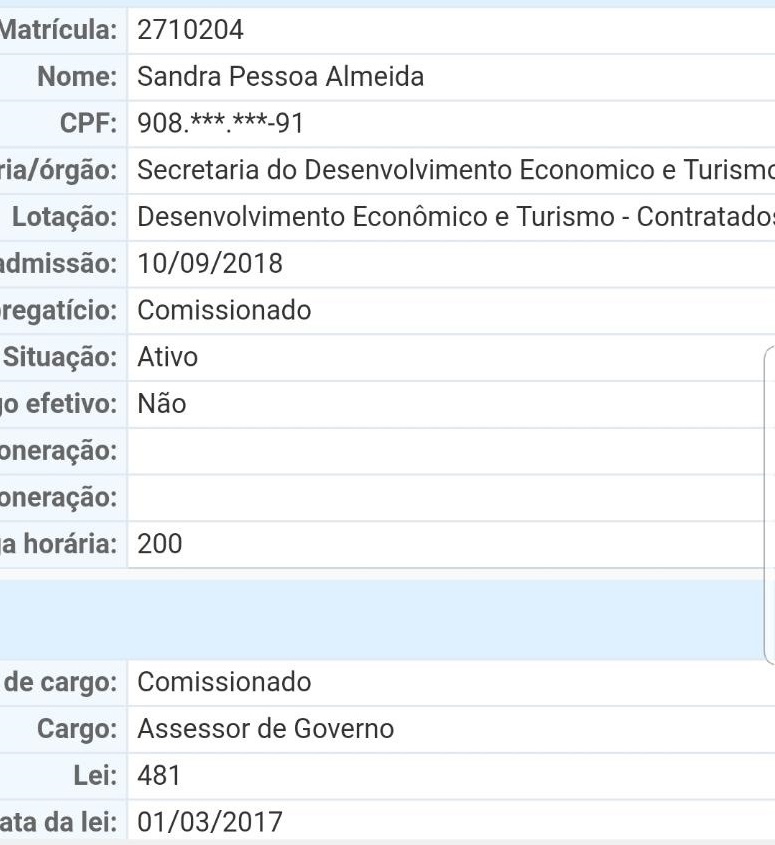This screenshot has width=775, height=845.
Task: Select the Situação value Ativo
Action: click(x=167, y=357)
